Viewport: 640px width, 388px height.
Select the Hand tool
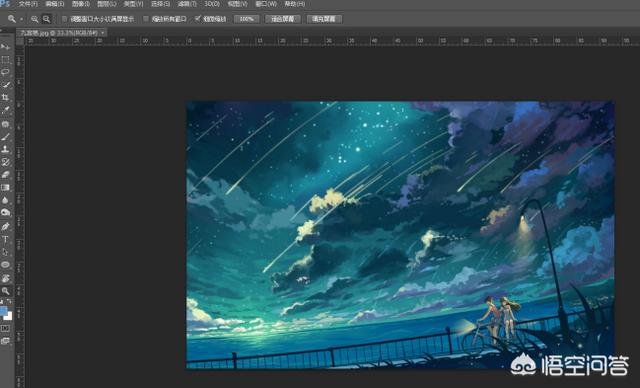[5, 278]
